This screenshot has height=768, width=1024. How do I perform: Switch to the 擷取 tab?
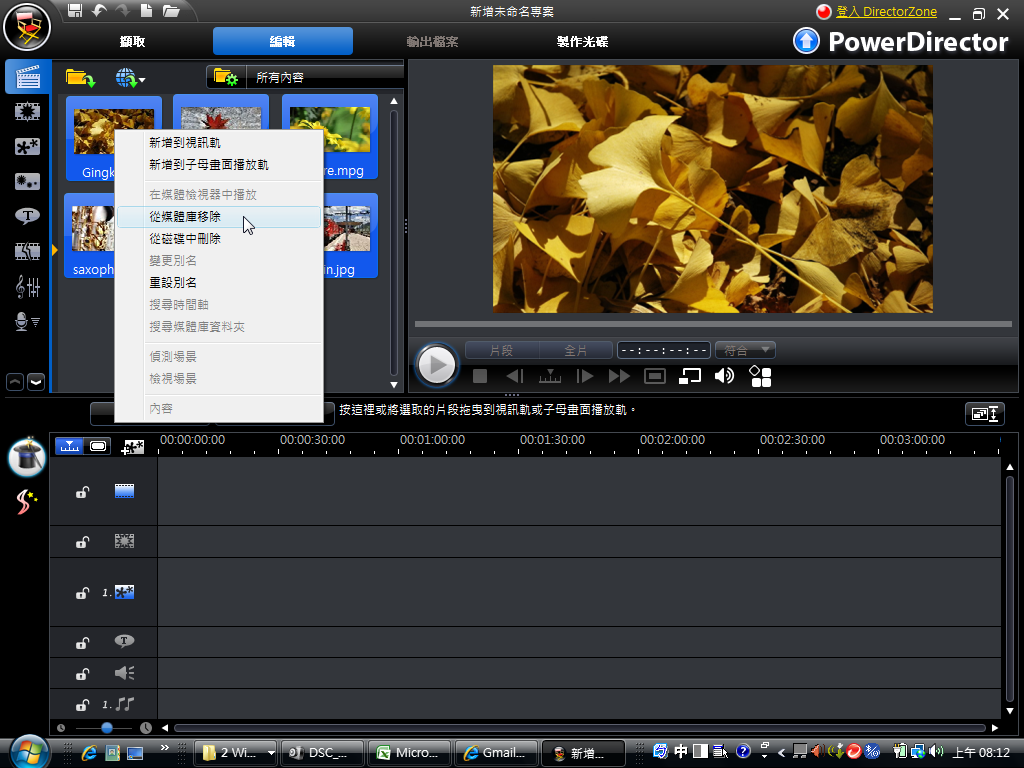[x=132, y=42]
